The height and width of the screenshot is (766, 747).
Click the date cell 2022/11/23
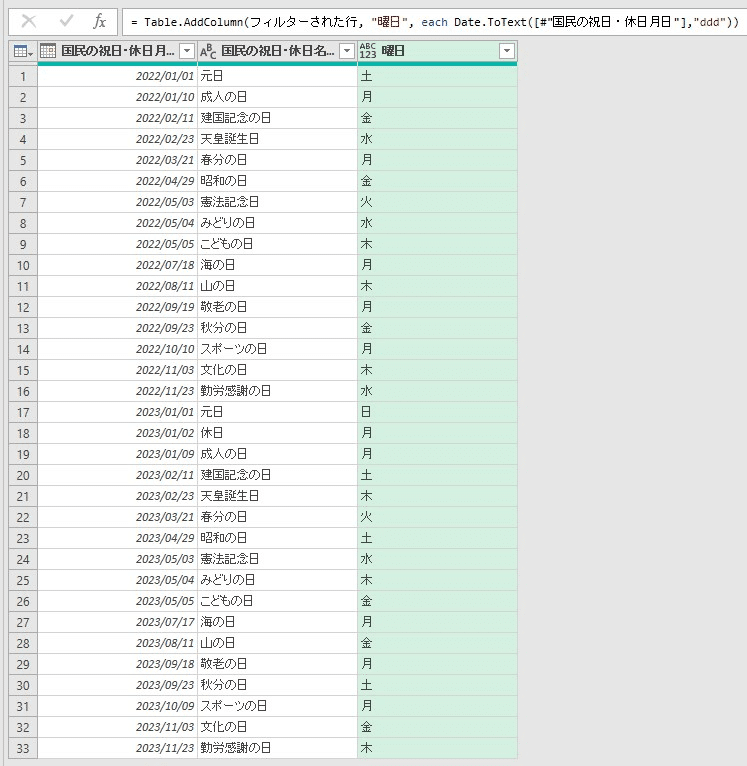(118, 391)
